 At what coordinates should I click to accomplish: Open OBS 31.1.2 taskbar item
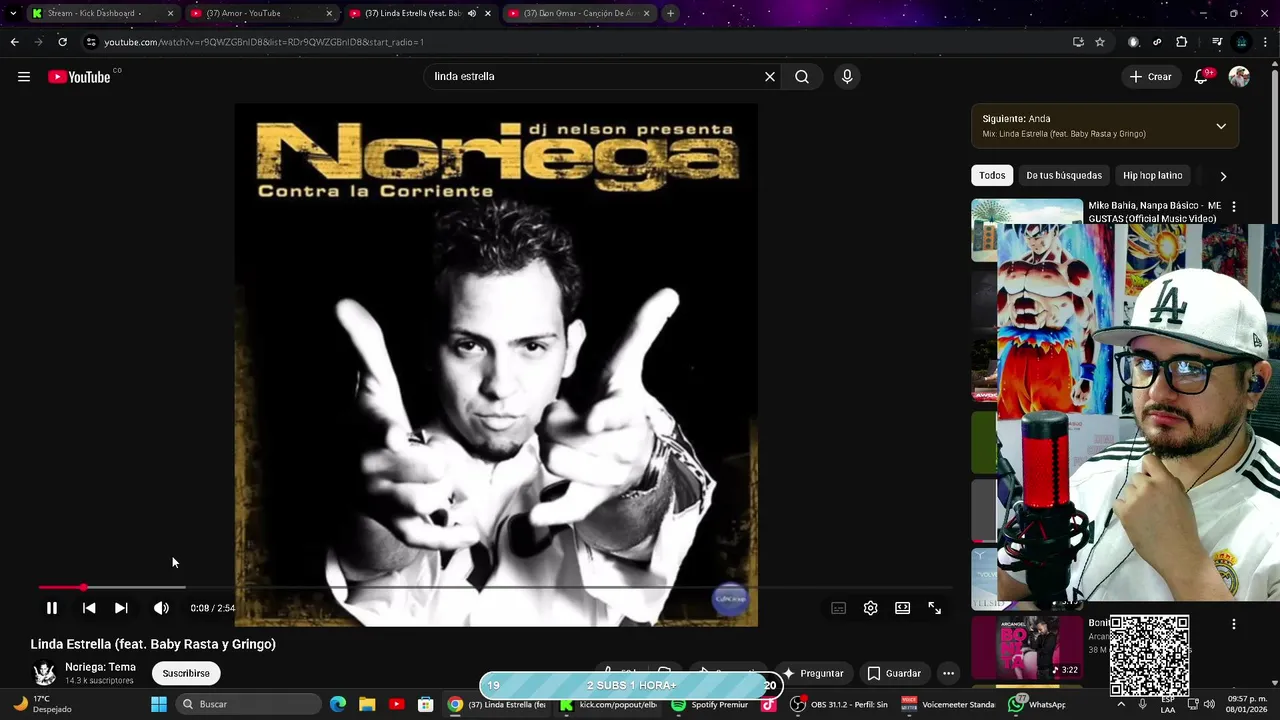838,704
